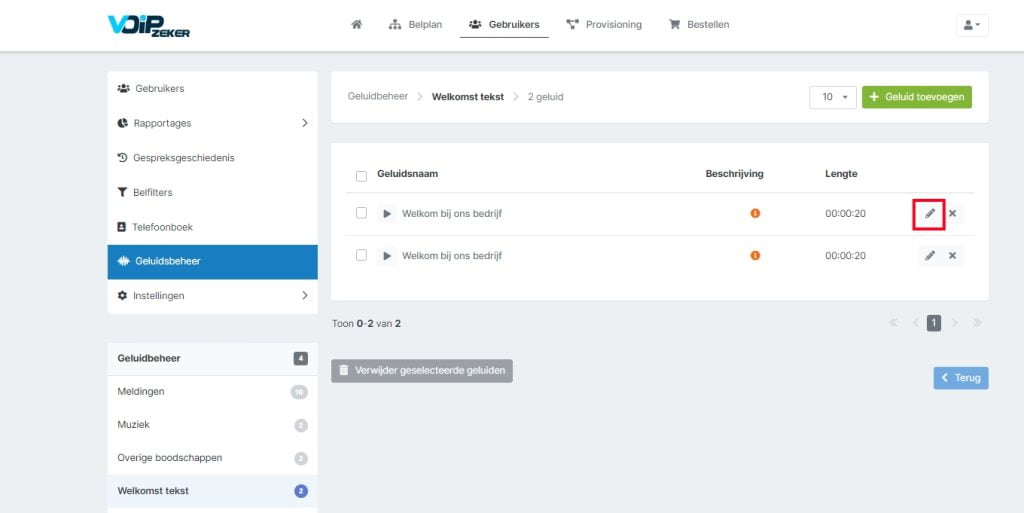Open Belfilters in the sidebar
1024x513 pixels.
(212, 192)
